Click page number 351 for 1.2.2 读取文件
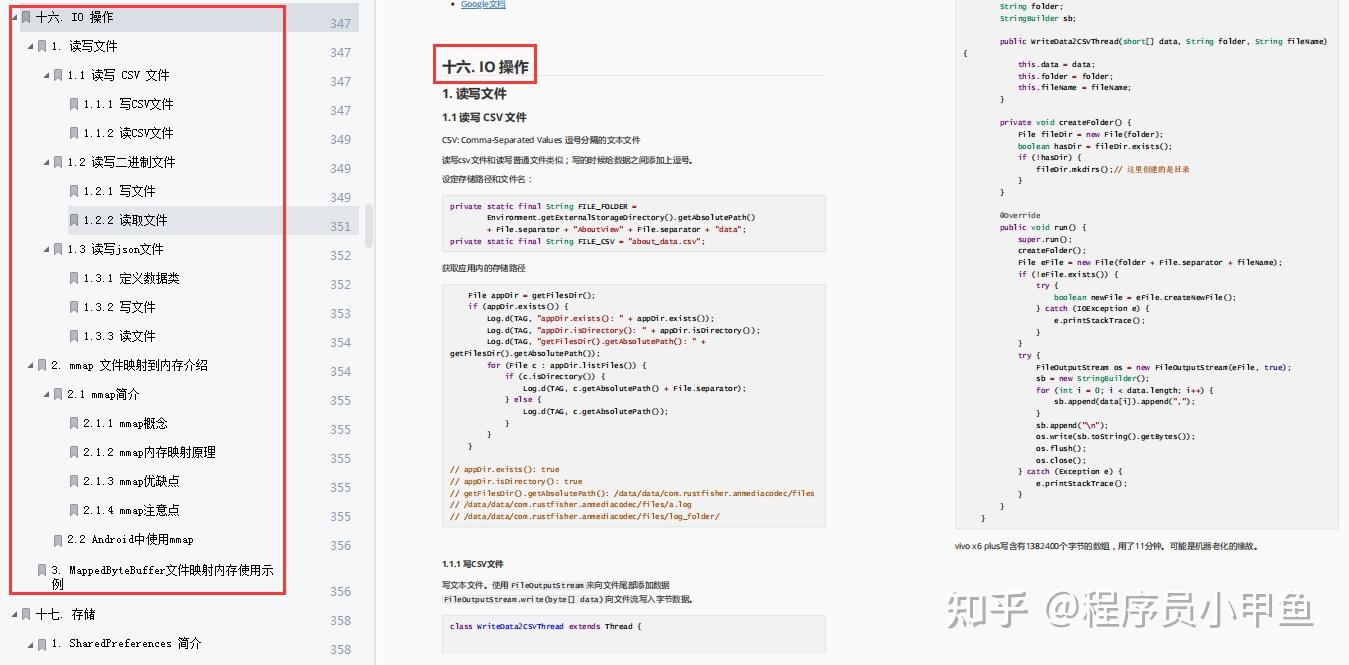1349x665 pixels. click(x=340, y=227)
